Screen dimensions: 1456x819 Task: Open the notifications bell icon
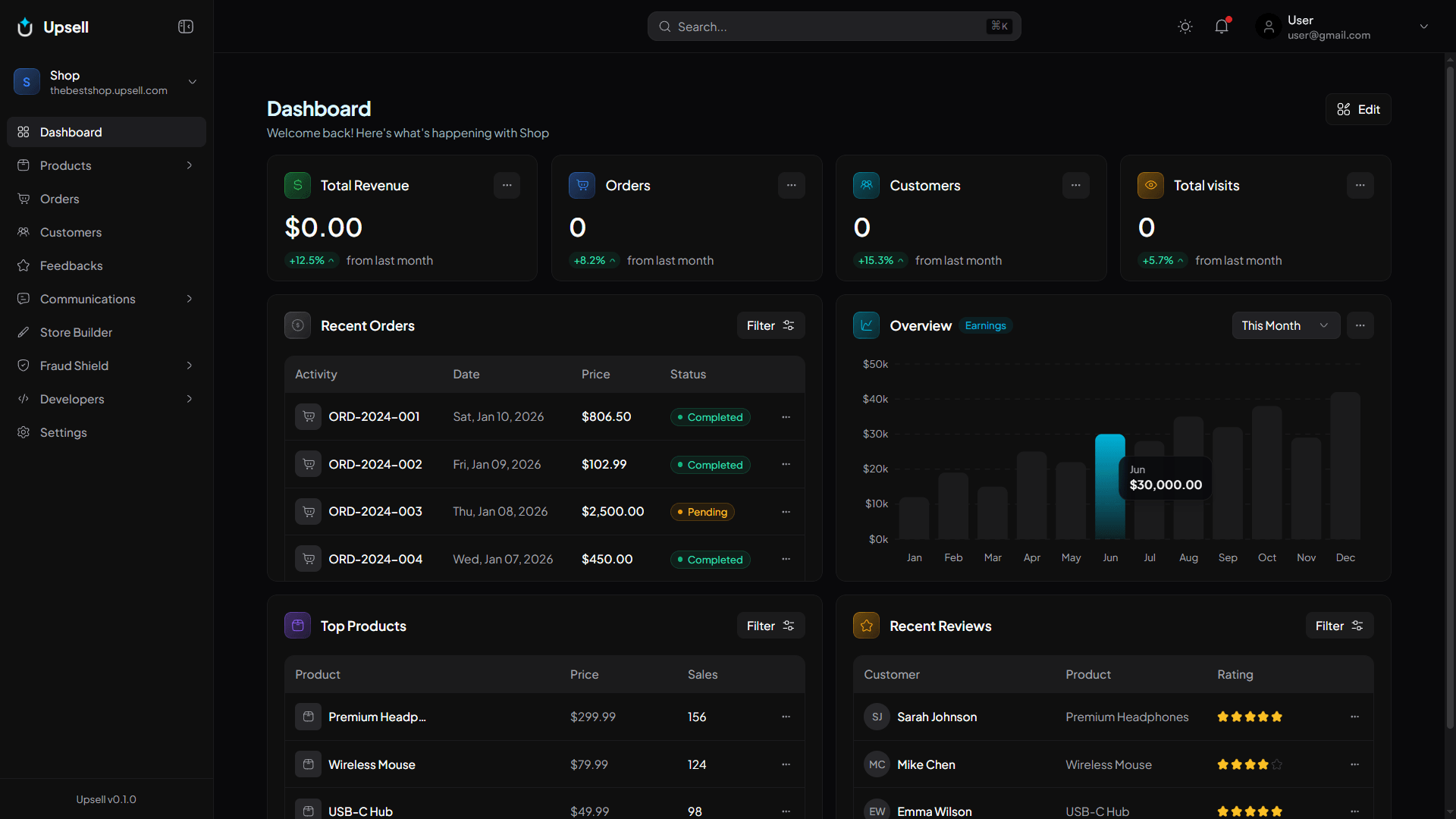tap(1222, 26)
